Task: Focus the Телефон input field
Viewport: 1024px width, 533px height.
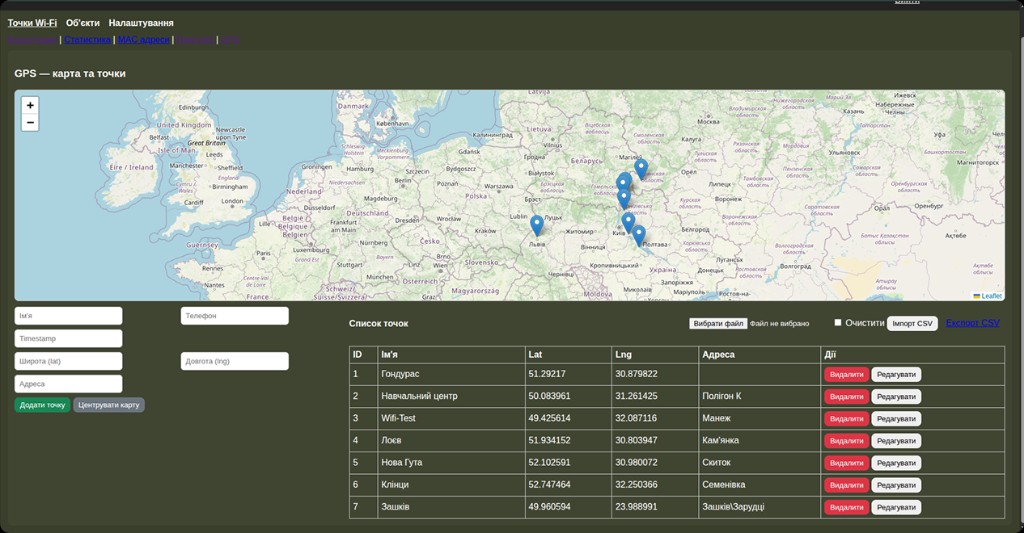Action: 234,315
